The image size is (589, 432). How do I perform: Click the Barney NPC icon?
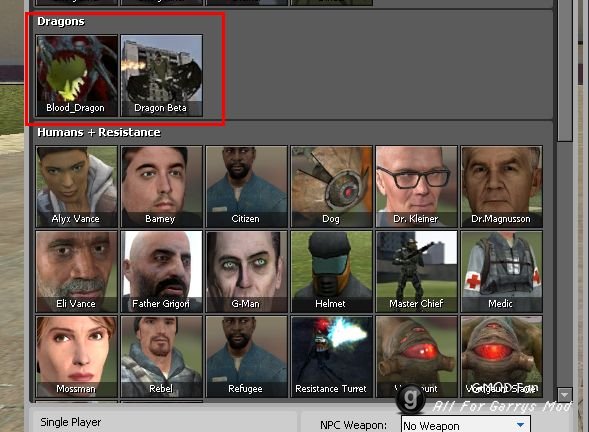[162, 187]
